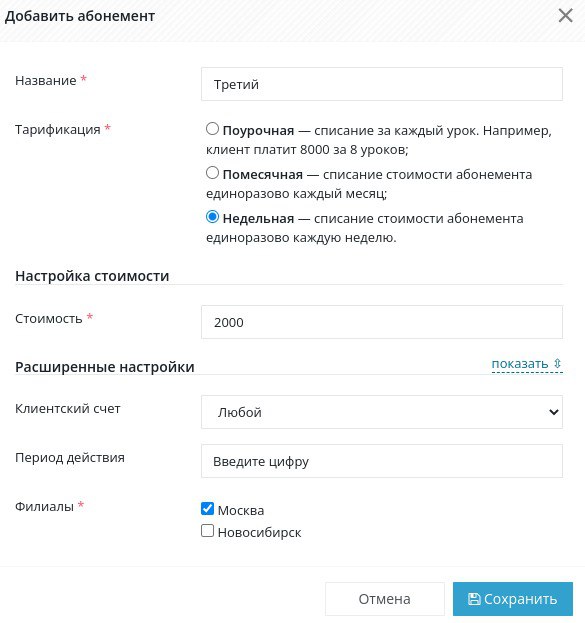Uncheck the Москва branch checkbox
Image resolution: width=585 pixels, height=623 pixels.
point(207,509)
